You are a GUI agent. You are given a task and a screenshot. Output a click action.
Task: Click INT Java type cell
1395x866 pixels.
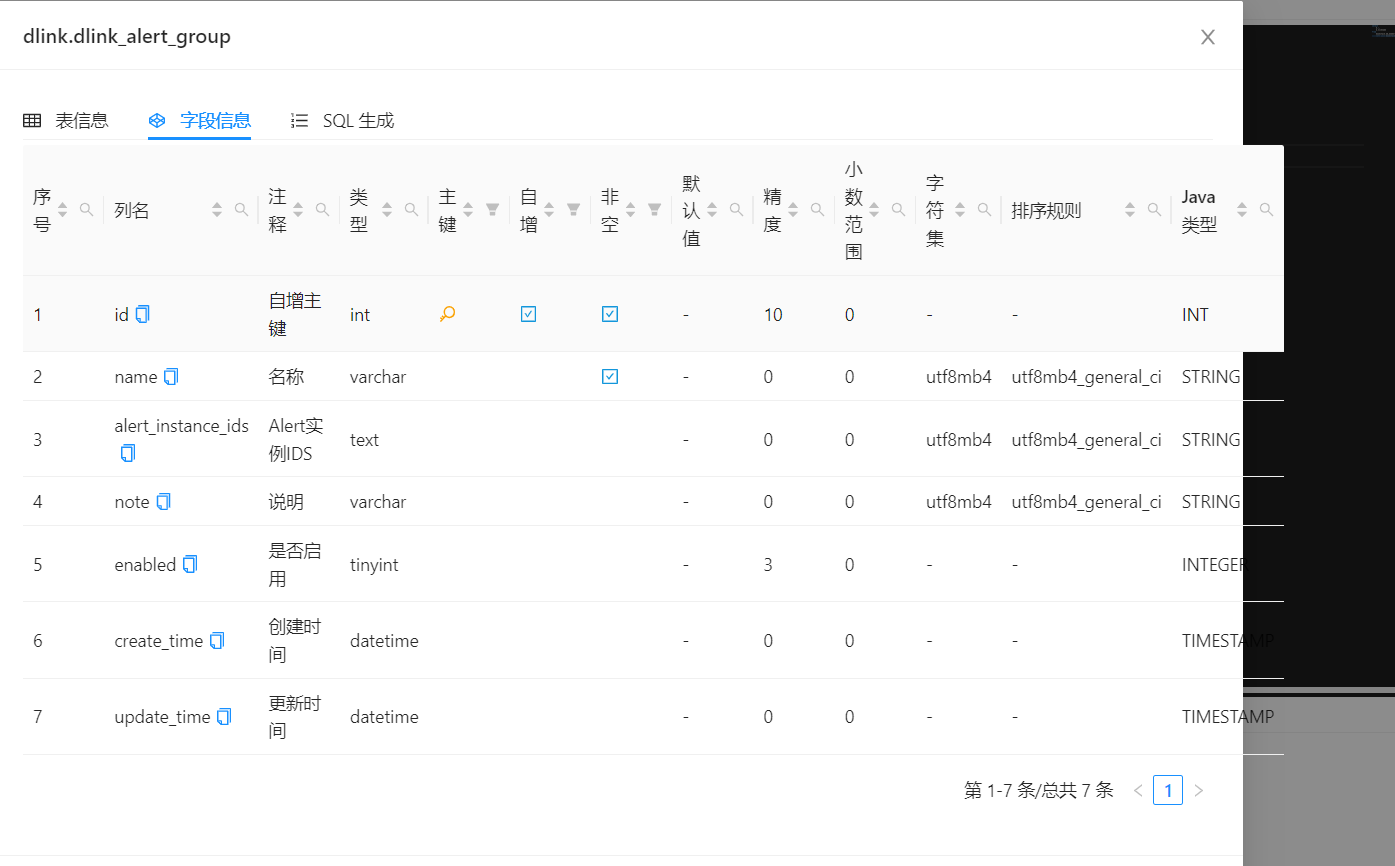pyautogui.click(x=1195, y=315)
